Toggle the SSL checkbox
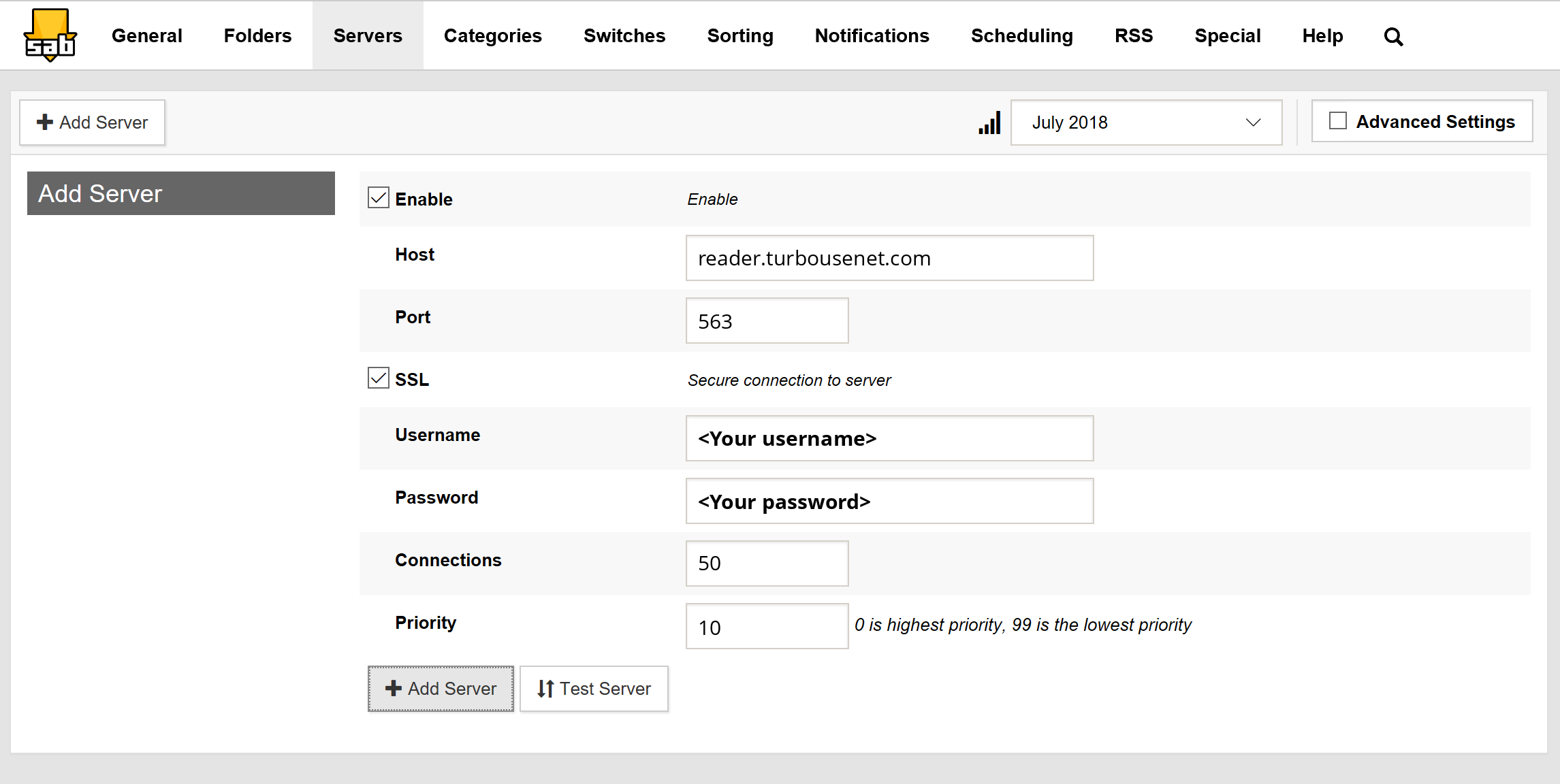The height and width of the screenshot is (784, 1560). (x=379, y=378)
